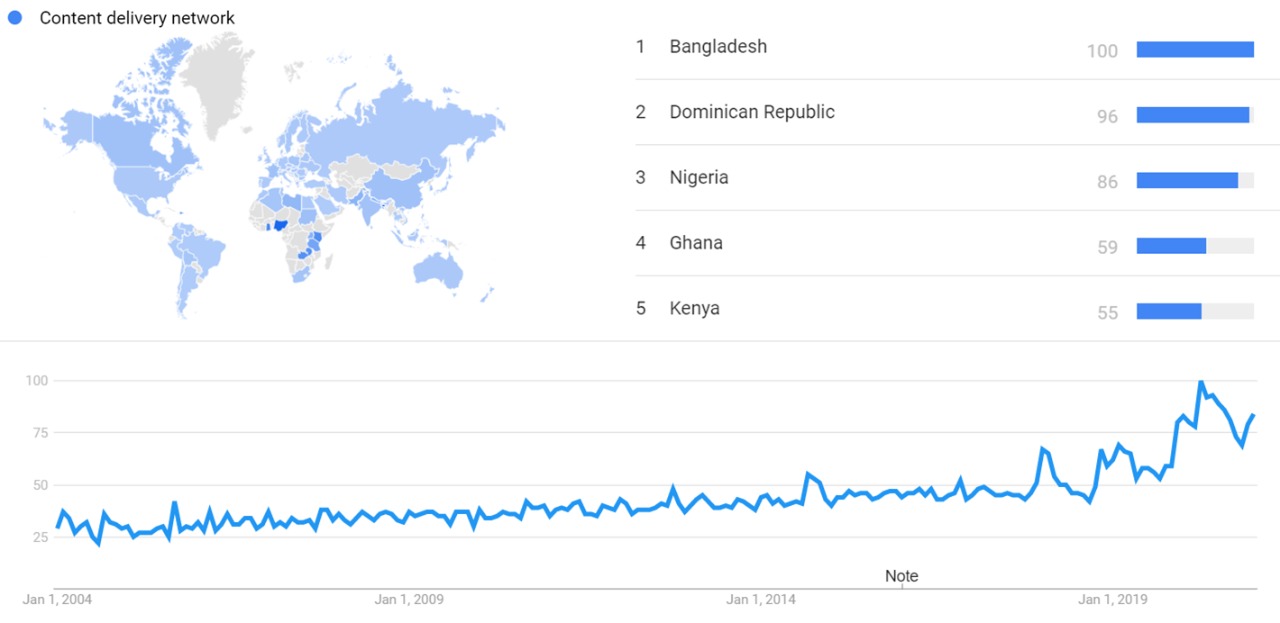
Task: Click the Content delivery network legend label
Action: coord(137,18)
